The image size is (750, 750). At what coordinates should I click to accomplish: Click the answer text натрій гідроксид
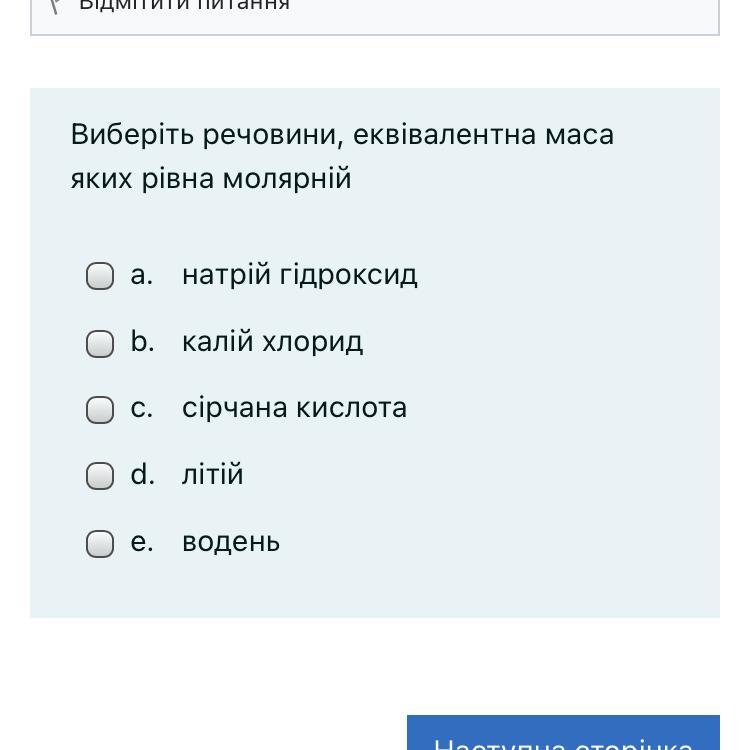299,275
